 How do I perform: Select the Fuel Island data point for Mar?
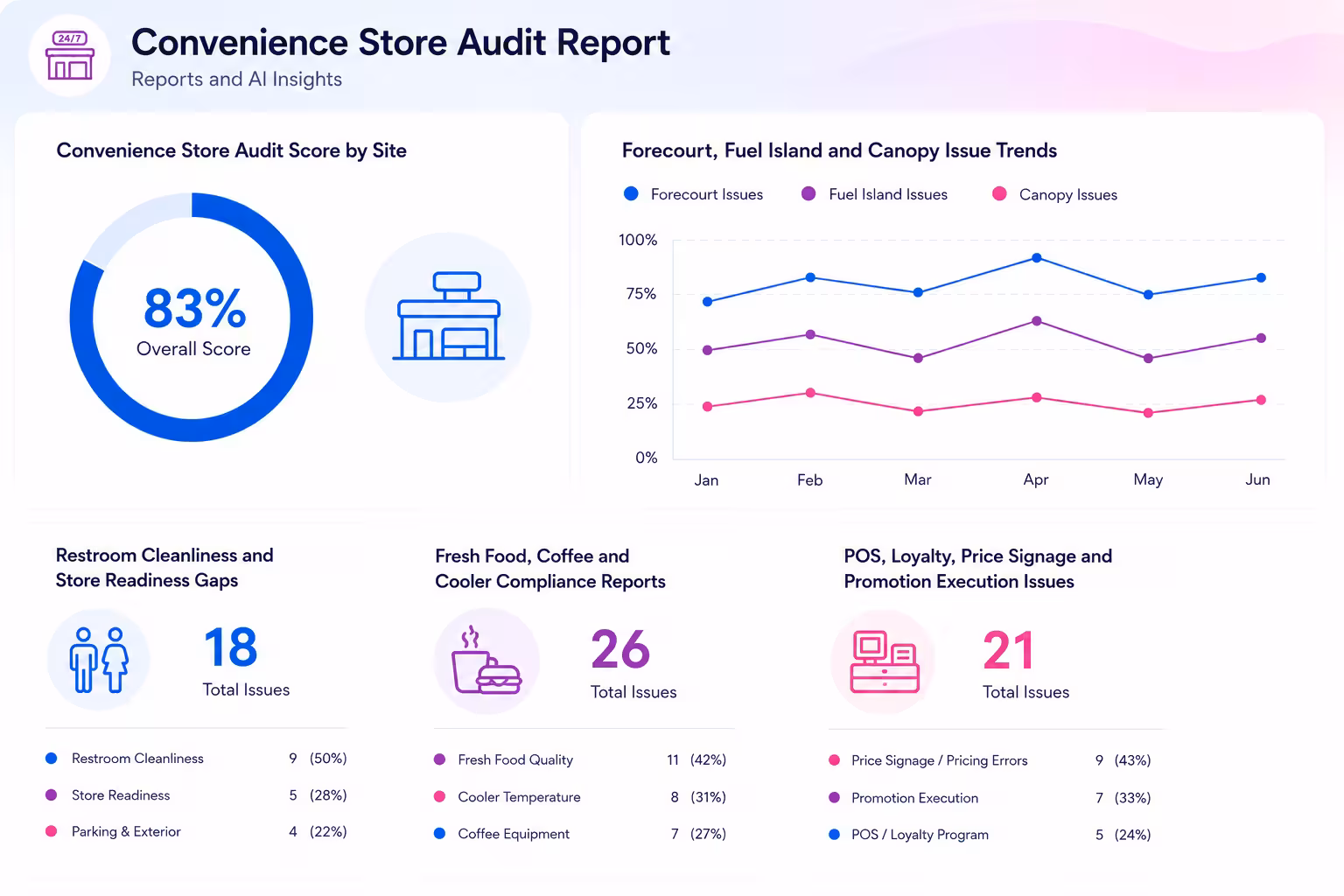coord(918,358)
